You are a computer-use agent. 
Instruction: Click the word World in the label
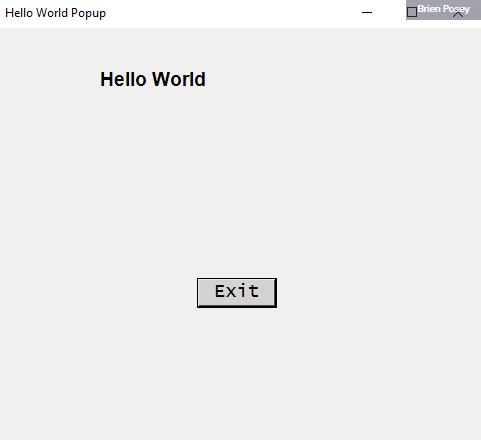click(179, 79)
